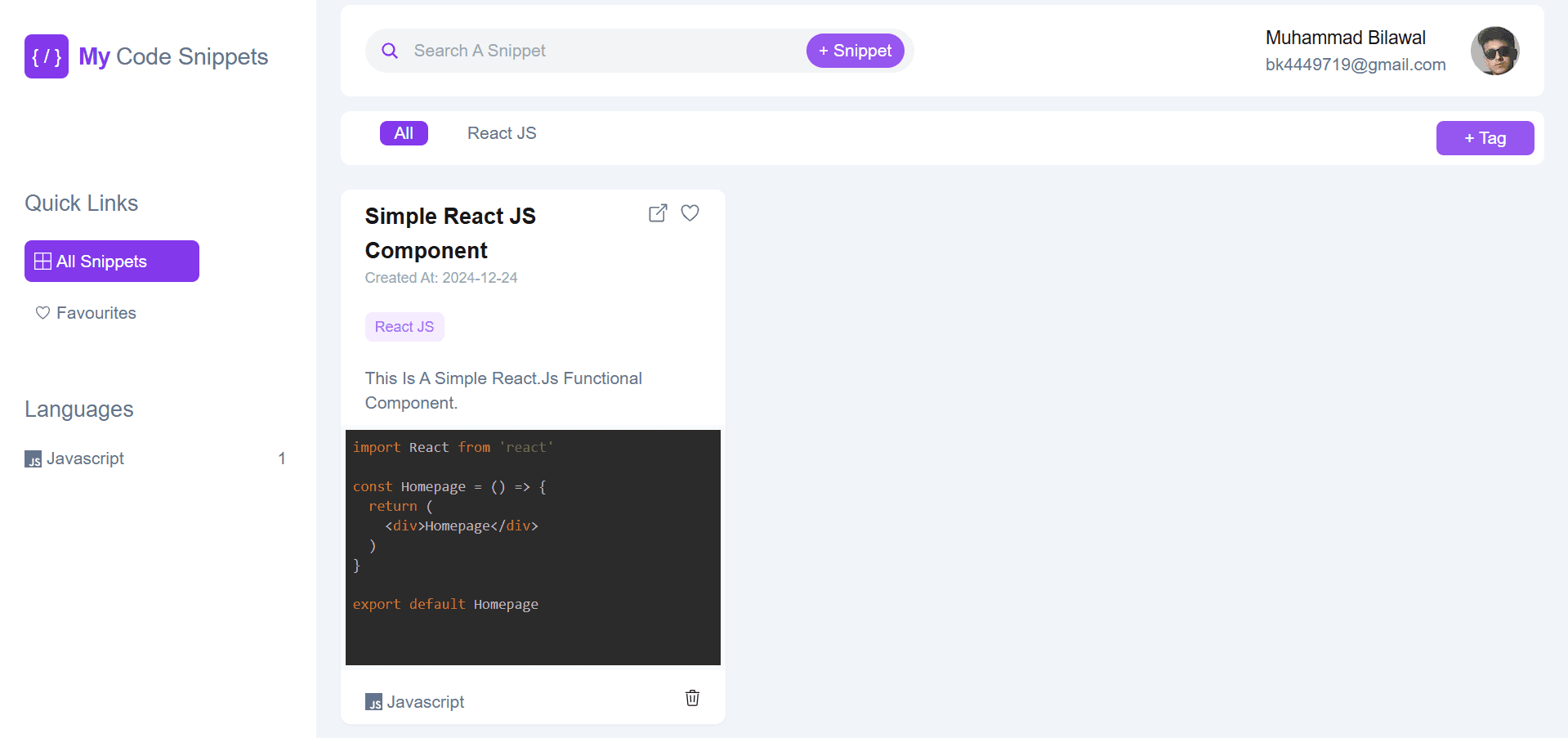Click the My Code Snippets heading
Viewport: 1568px width, 738px height.
click(173, 56)
